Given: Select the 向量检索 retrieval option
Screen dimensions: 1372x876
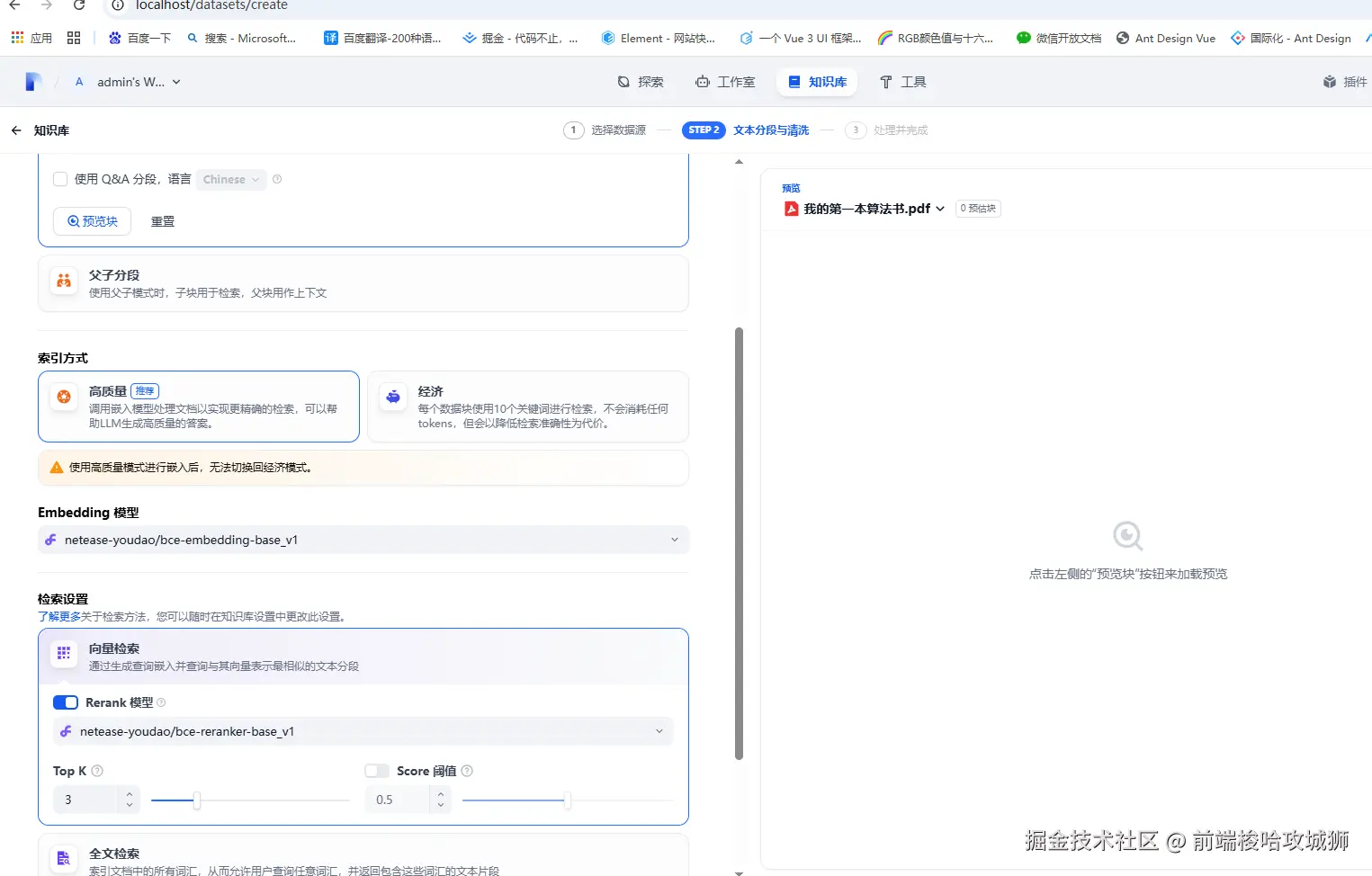Looking at the screenshot, I should 363,656.
